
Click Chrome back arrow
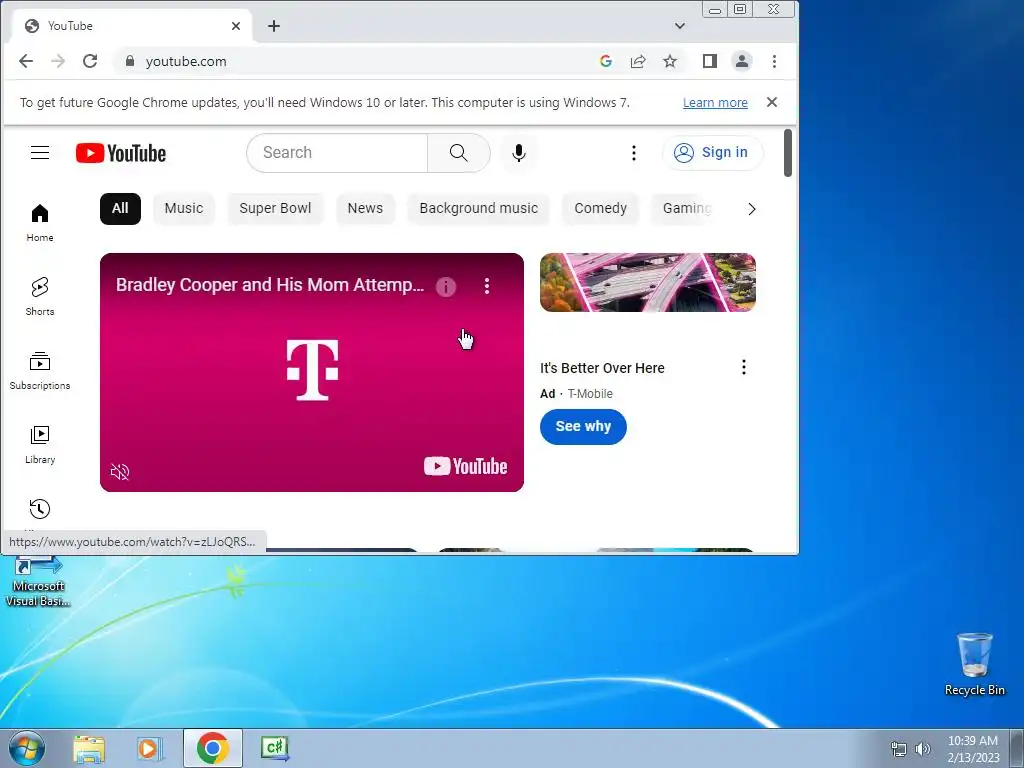[25, 61]
